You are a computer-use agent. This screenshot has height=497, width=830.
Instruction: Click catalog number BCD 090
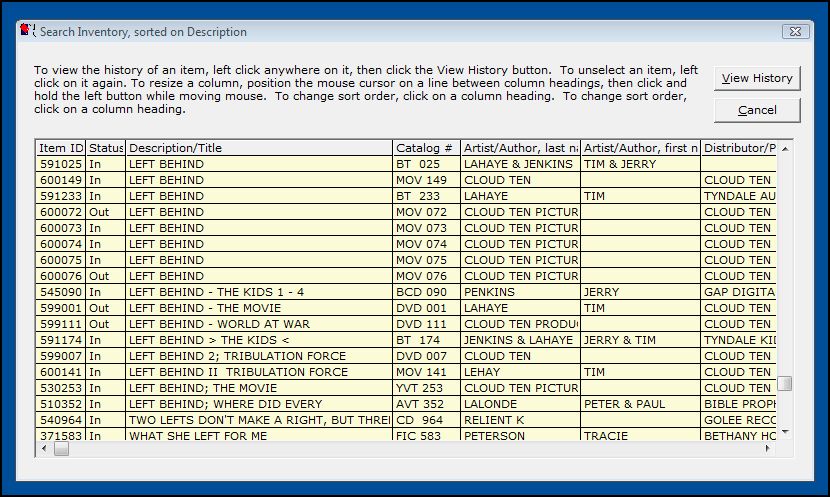[x=426, y=292]
